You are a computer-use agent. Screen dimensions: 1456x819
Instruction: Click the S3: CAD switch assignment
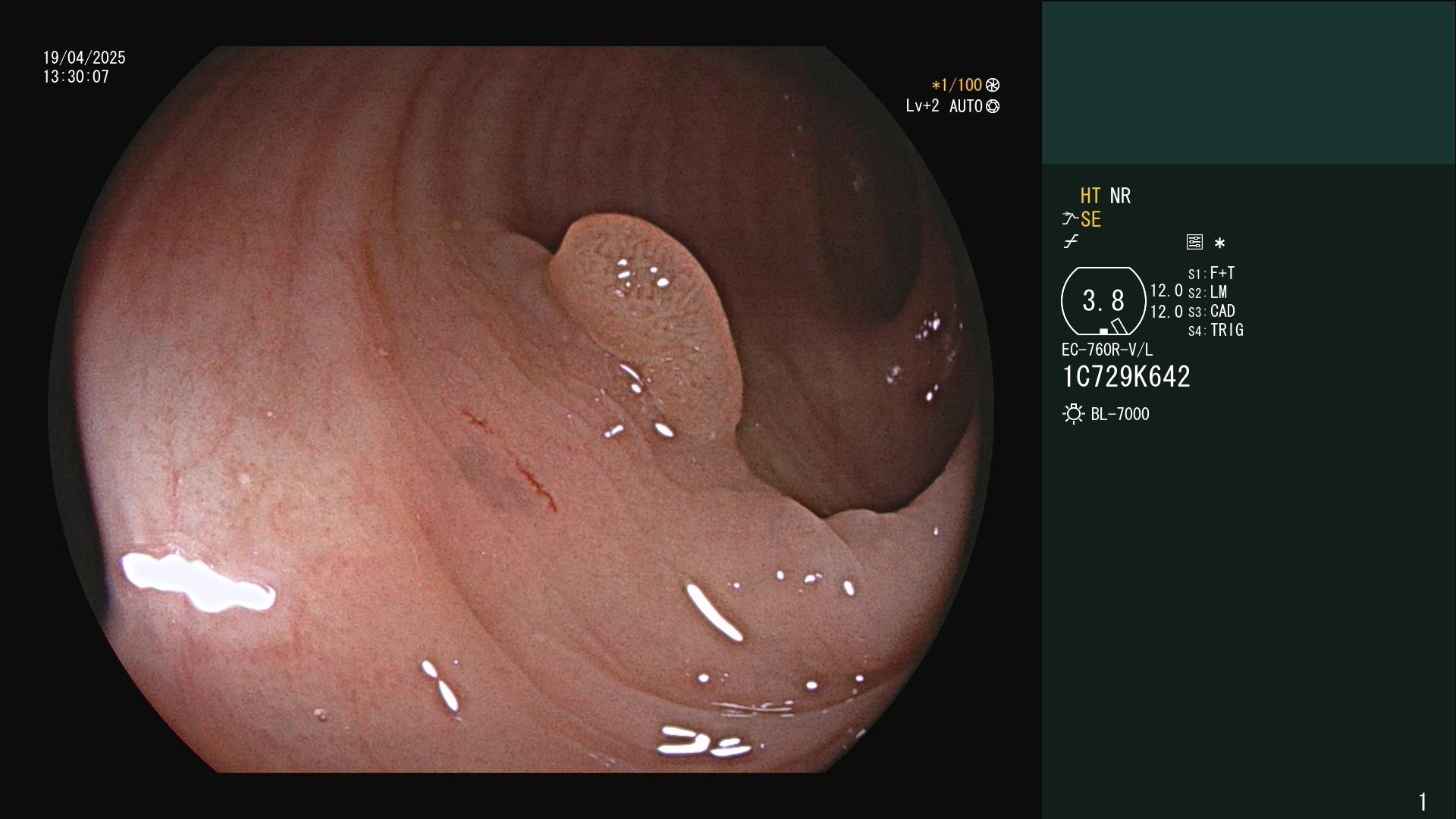point(1212,312)
